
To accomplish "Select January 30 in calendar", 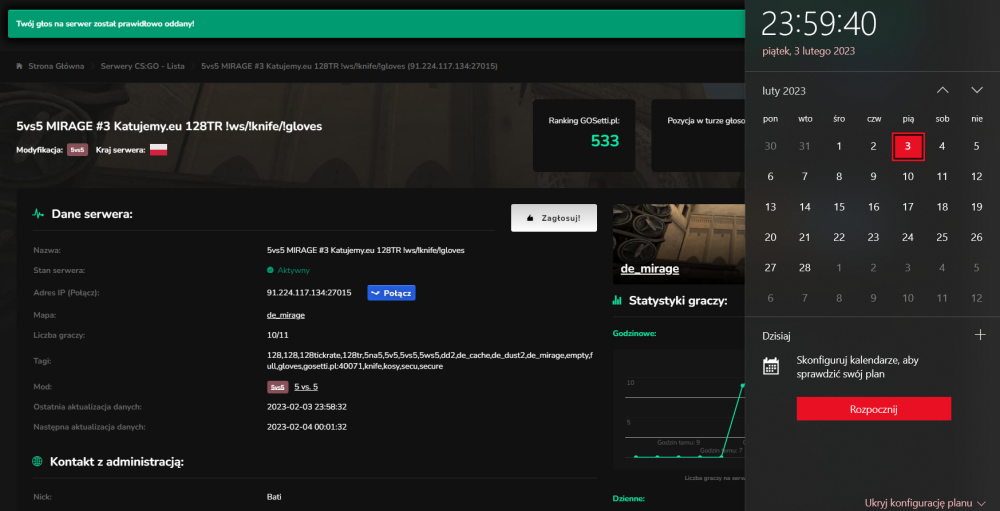I will coord(770,146).
